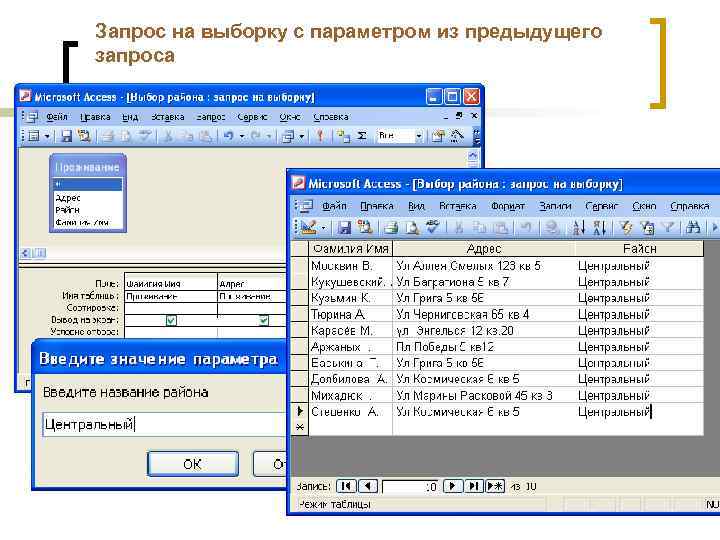Open the Query Type dropdown arrow
The height and width of the screenshot is (540, 720).
click(x=301, y=136)
